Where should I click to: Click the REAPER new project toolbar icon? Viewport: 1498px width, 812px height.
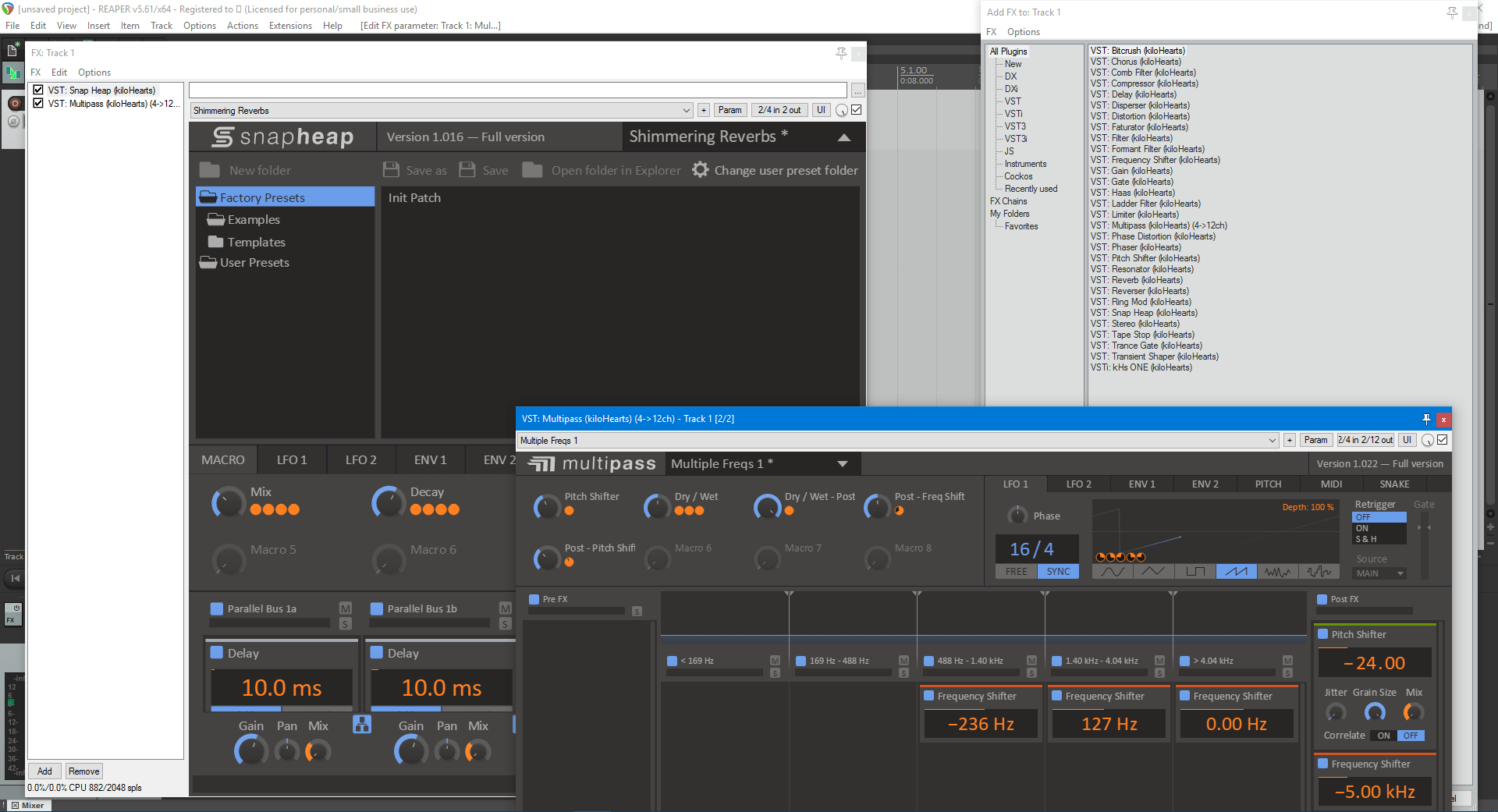point(12,51)
